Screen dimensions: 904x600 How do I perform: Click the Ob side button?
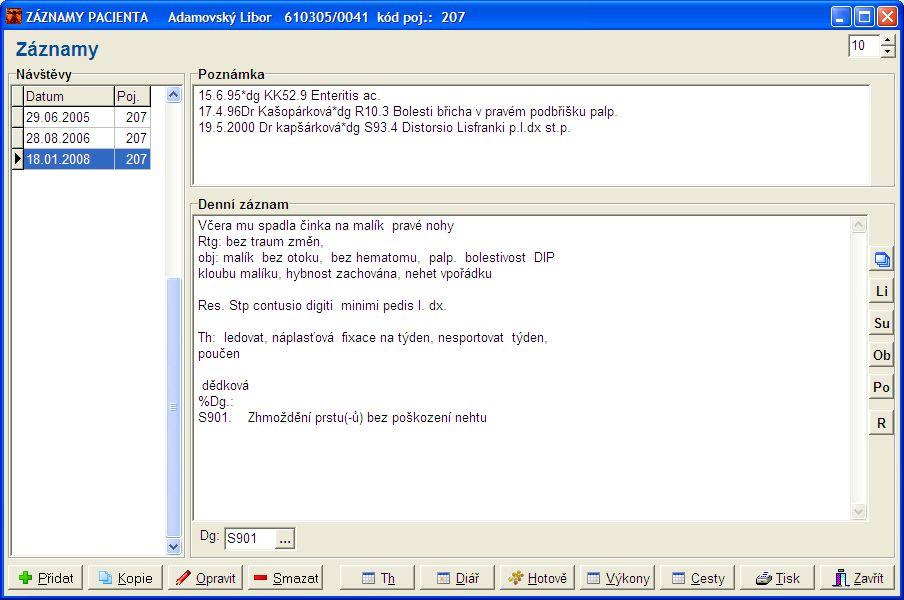[882, 356]
